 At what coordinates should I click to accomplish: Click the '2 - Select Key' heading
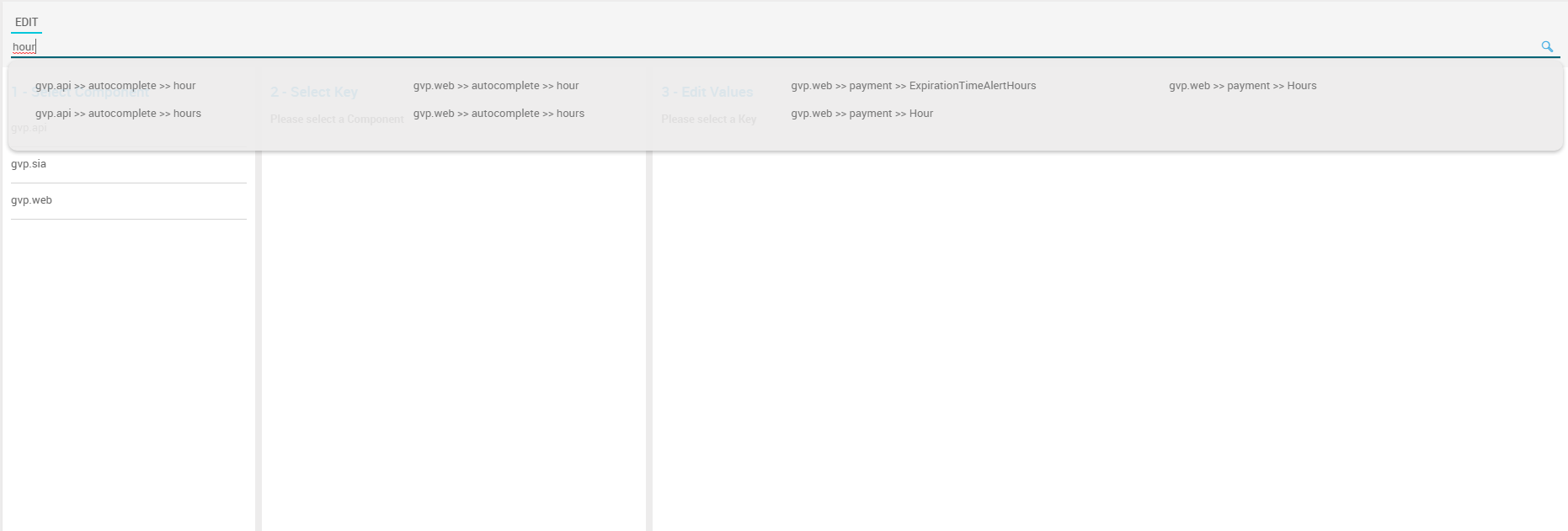314,93
